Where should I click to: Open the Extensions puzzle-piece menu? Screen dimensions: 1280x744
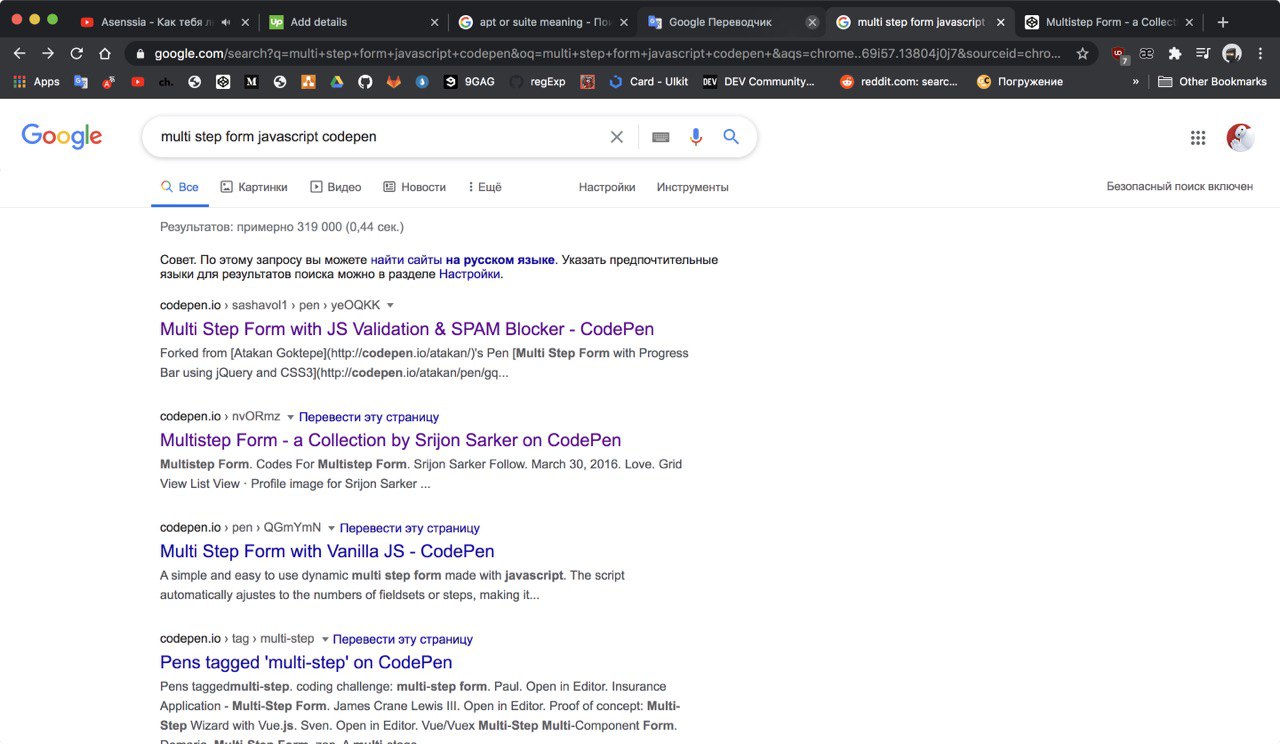pos(1175,53)
